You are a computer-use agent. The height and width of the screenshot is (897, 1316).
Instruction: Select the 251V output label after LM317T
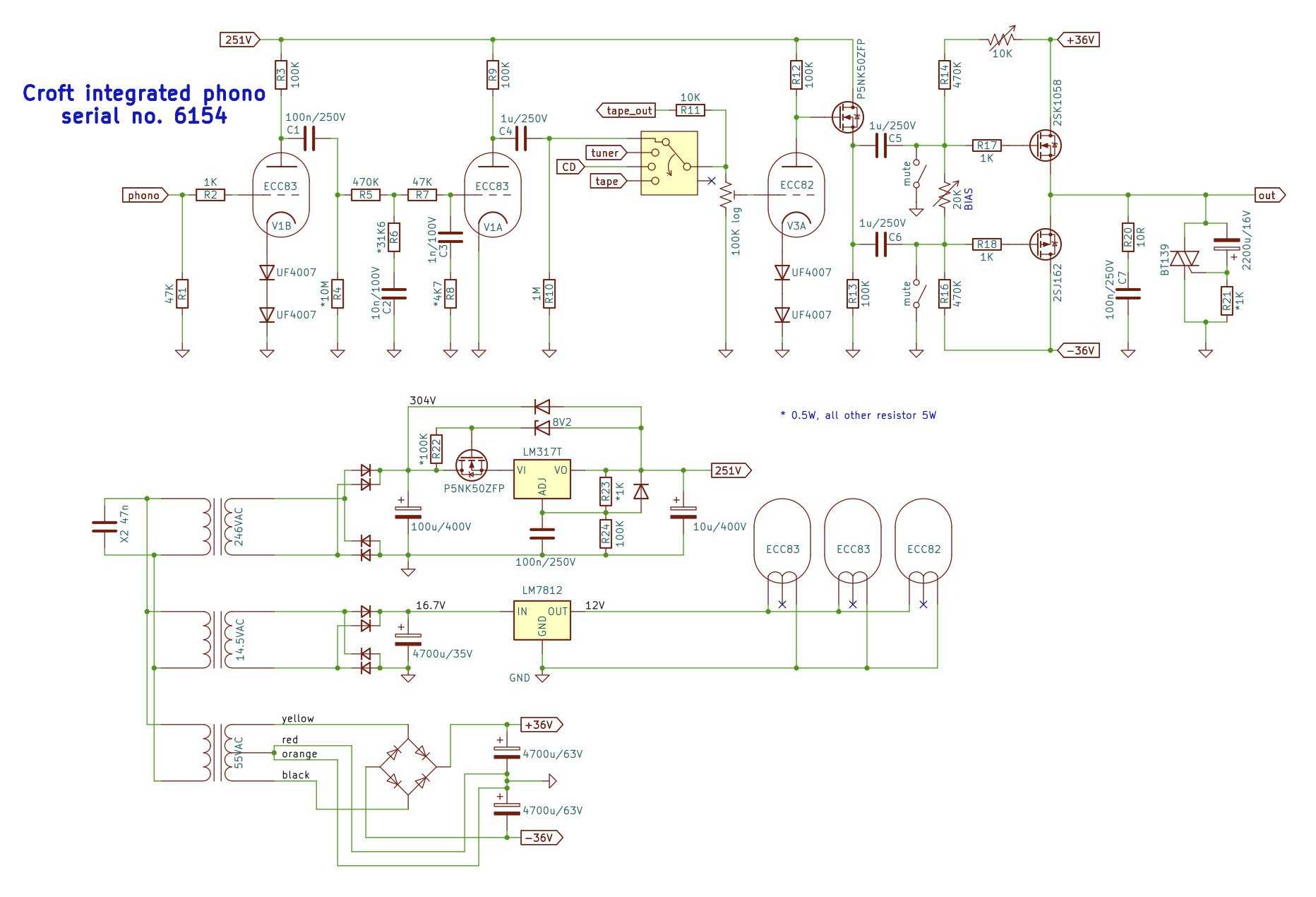point(731,470)
